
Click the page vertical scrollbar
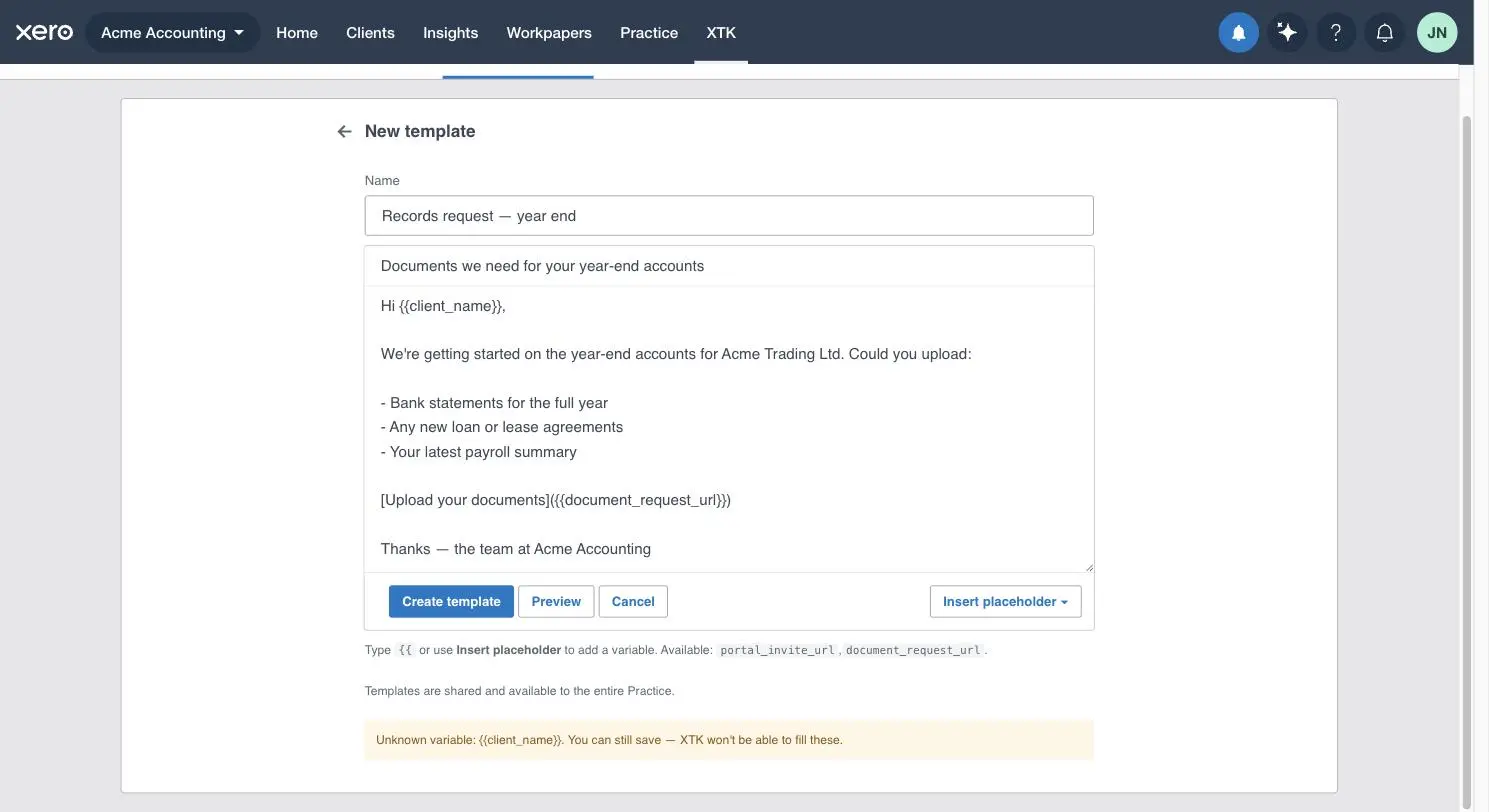1467,460
